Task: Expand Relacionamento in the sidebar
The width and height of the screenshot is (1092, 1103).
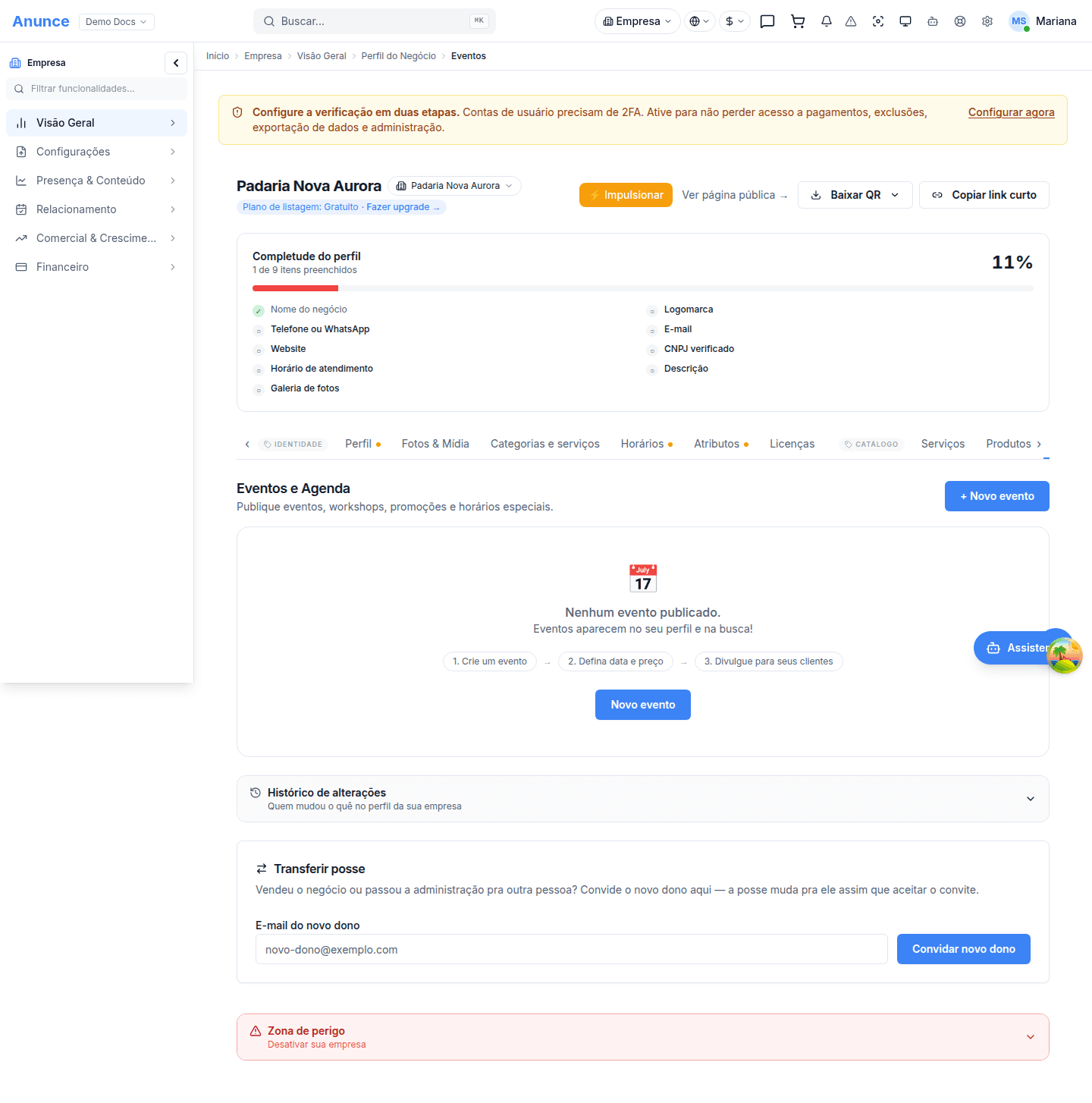Action: [x=96, y=209]
